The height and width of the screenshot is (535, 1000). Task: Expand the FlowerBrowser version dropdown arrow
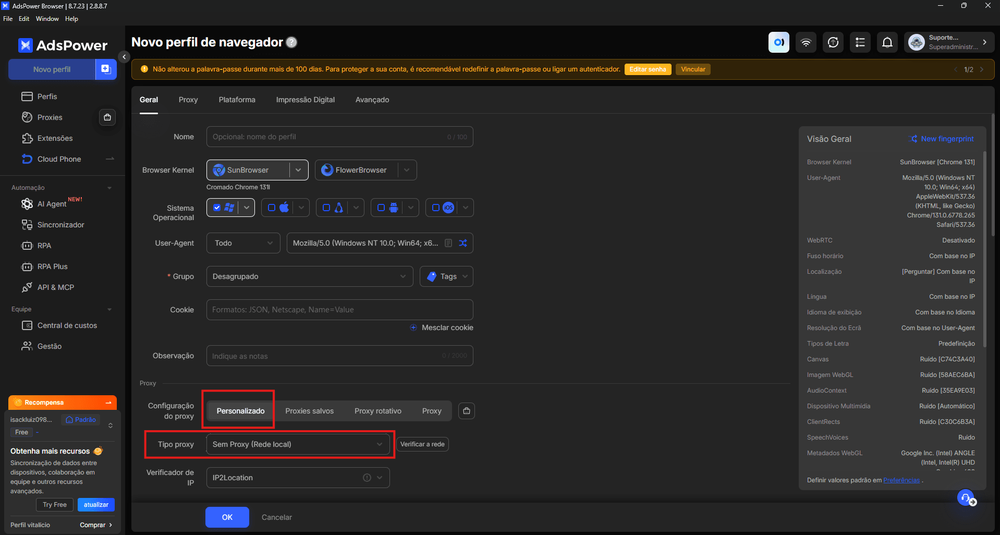pyautogui.click(x=407, y=170)
